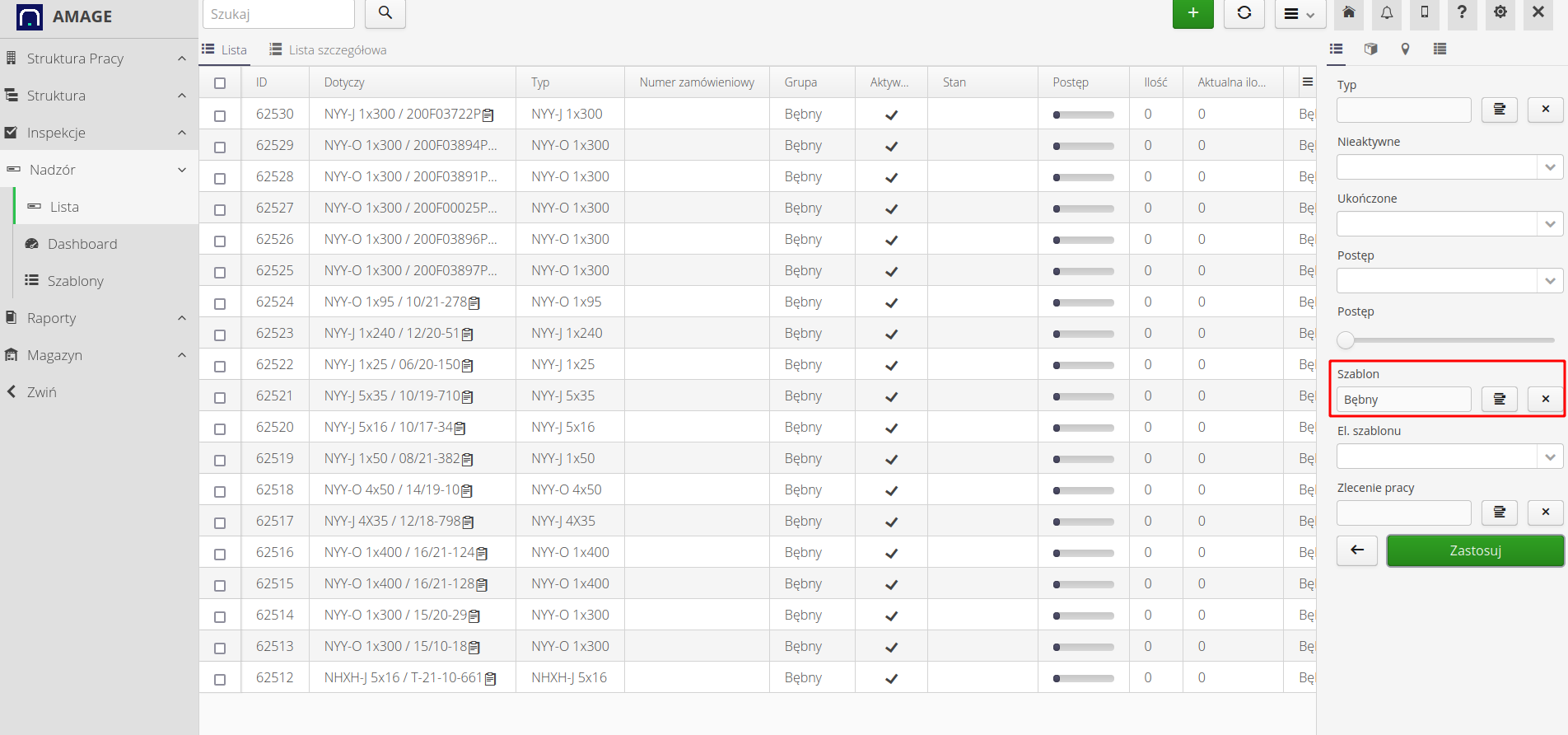The width and height of the screenshot is (1568, 735).
Task: Click the green plus add button
Action: pyautogui.click(x=1192, y=13)
